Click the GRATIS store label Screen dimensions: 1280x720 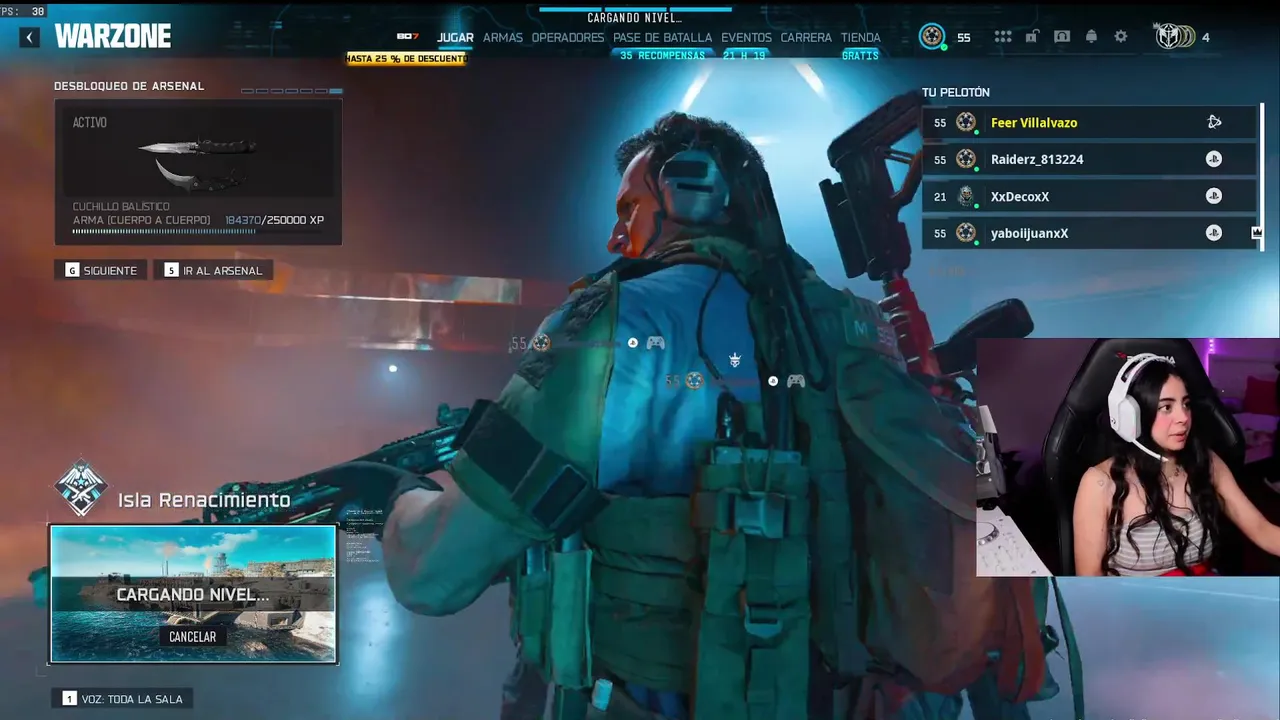pos(860,56)
